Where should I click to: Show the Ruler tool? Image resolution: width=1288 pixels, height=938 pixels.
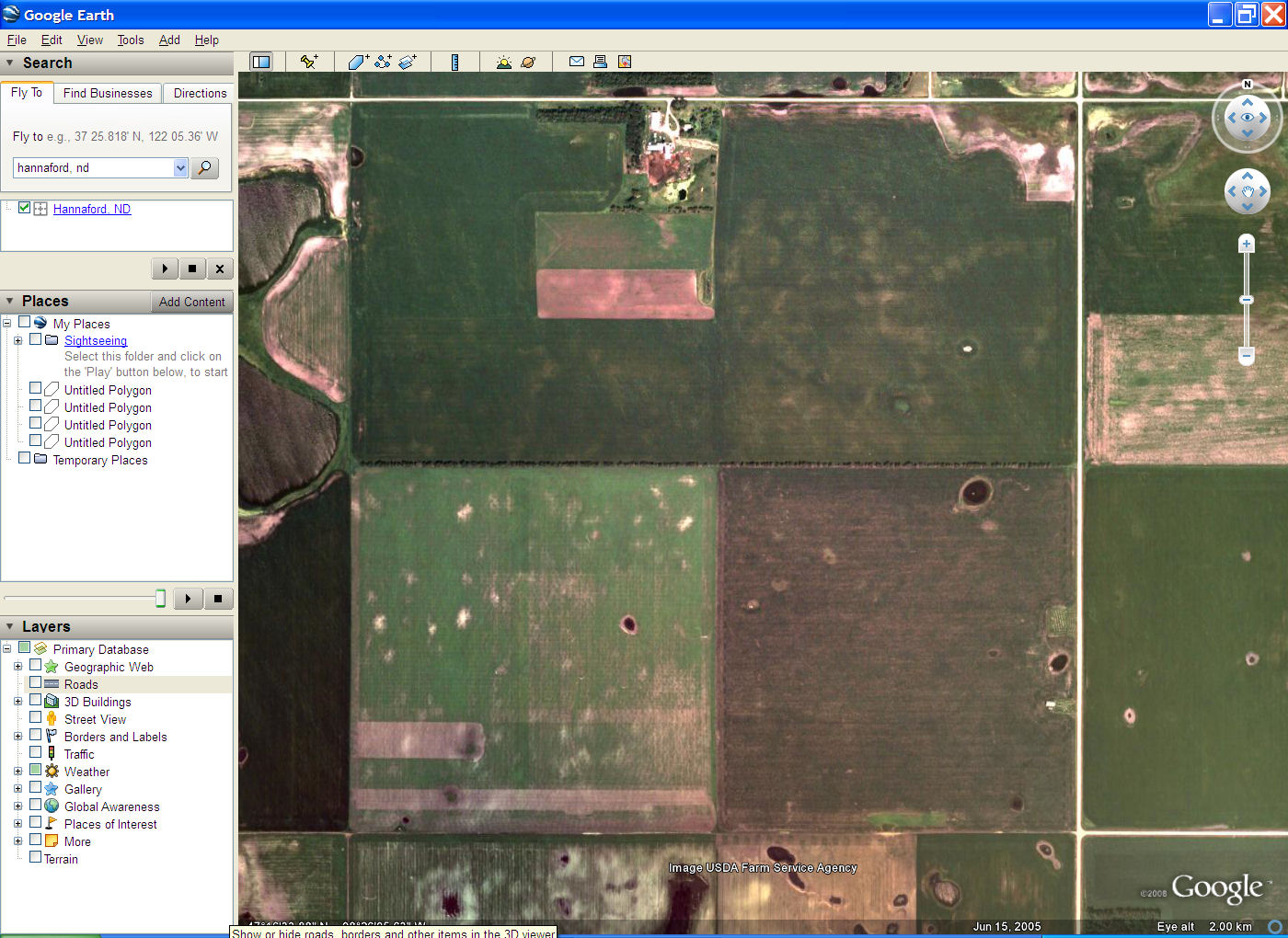[x=454, y=62]
